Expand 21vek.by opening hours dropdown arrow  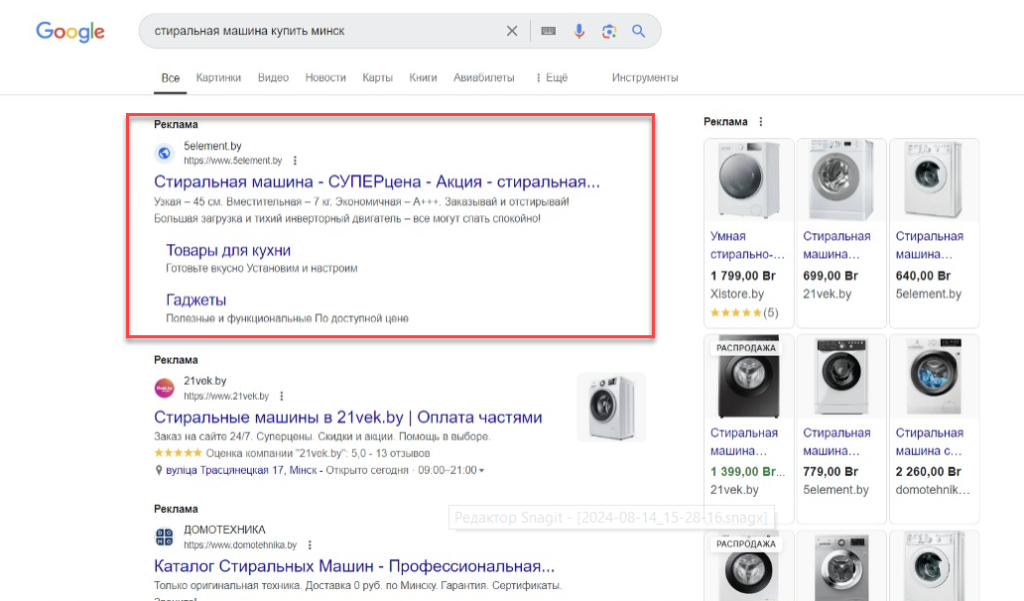(x=482, y=471)
